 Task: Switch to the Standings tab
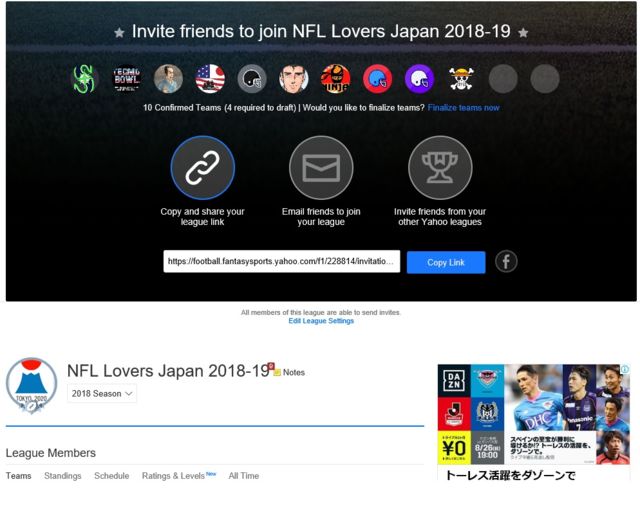tap(63, 476)
